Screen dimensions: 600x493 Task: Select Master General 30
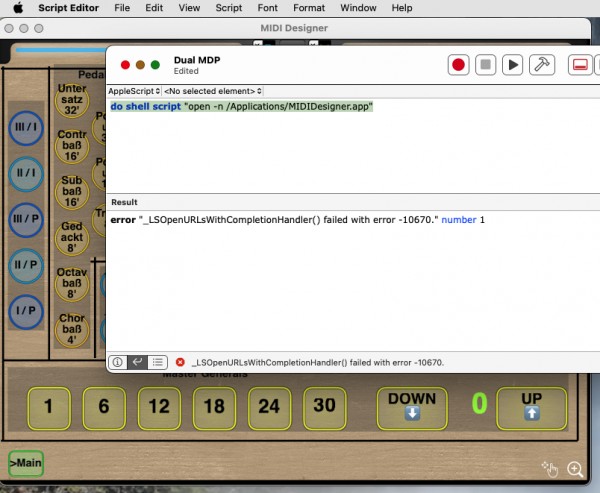click(324, 408)
